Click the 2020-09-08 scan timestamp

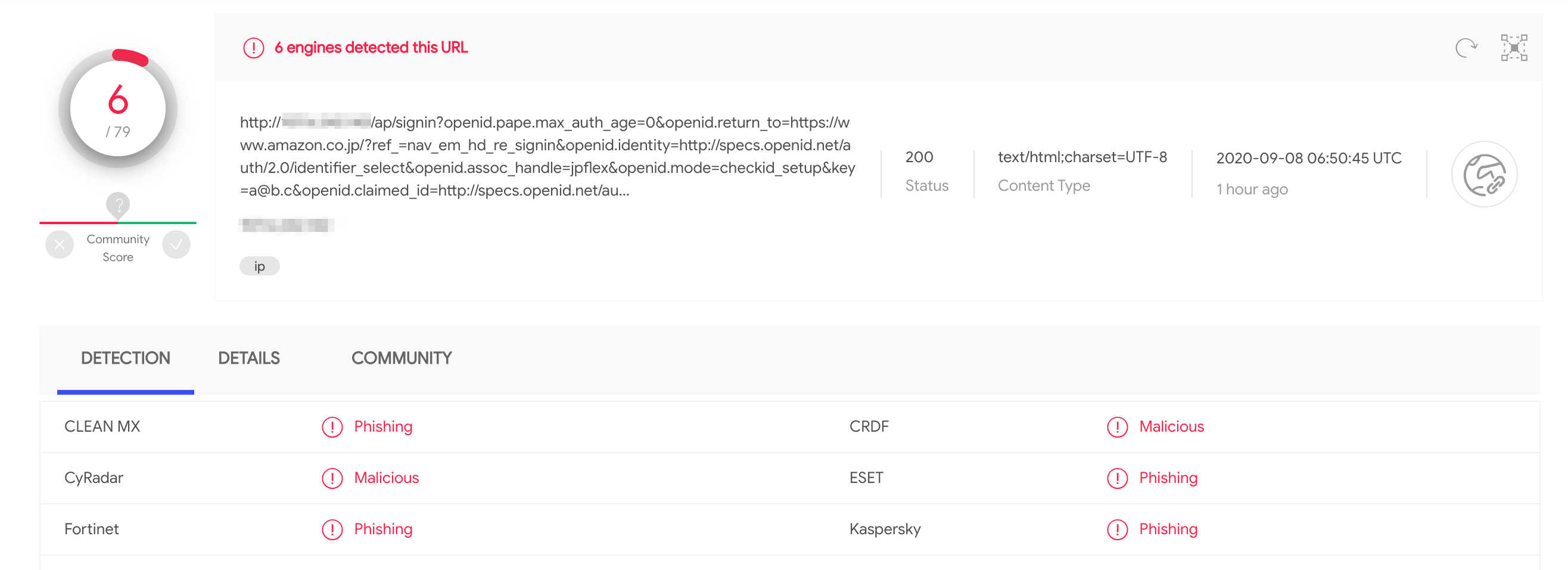click(x=1309, y=159)
